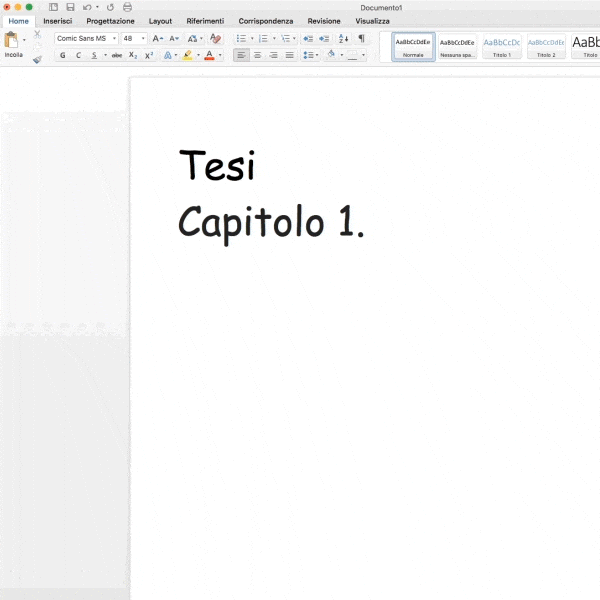Screen dimensions: 600x600
Task: Expand the bullet list style dropdown arrow
Action: click(251, 39)
